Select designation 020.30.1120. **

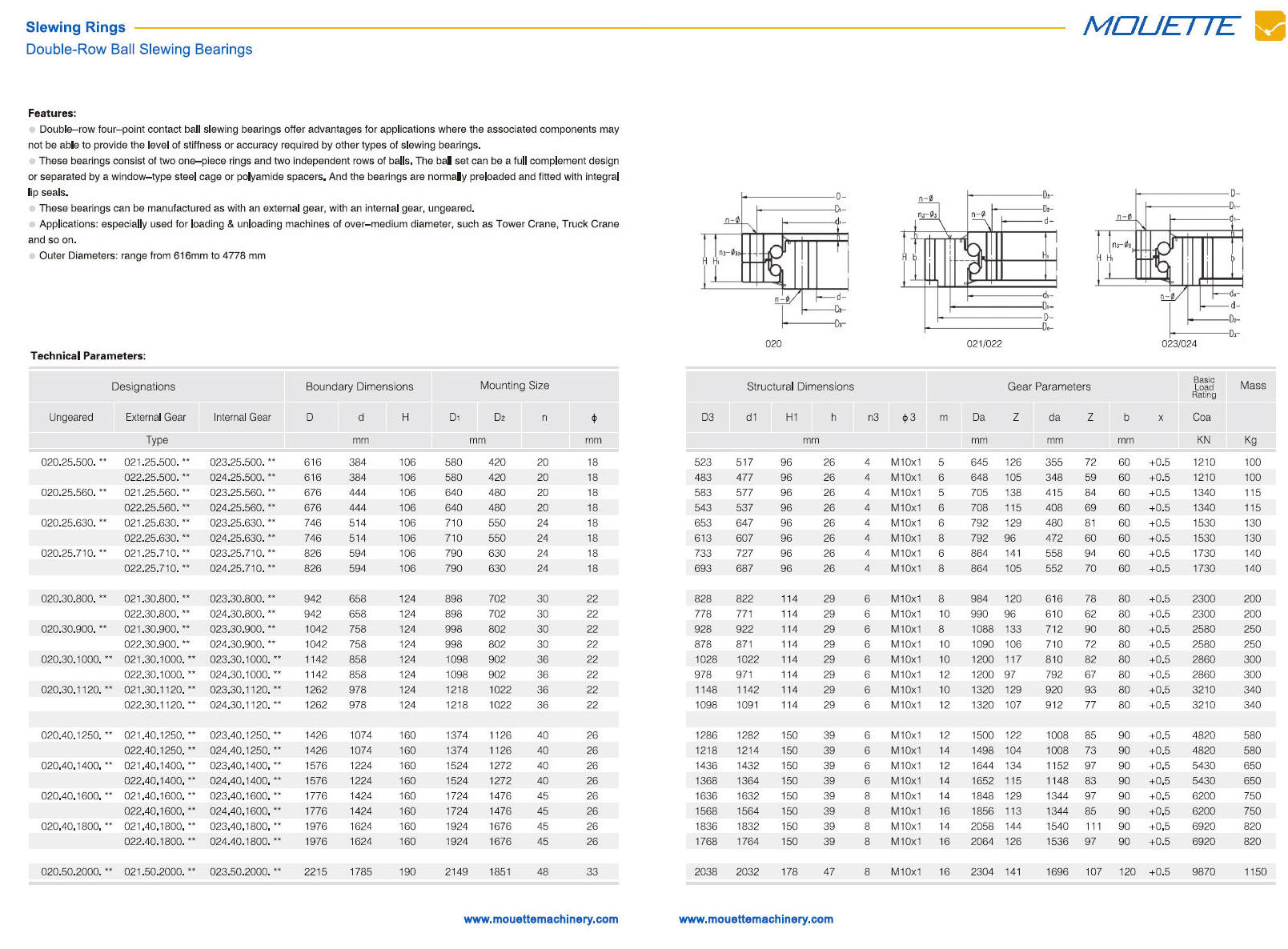pos(77,691)
